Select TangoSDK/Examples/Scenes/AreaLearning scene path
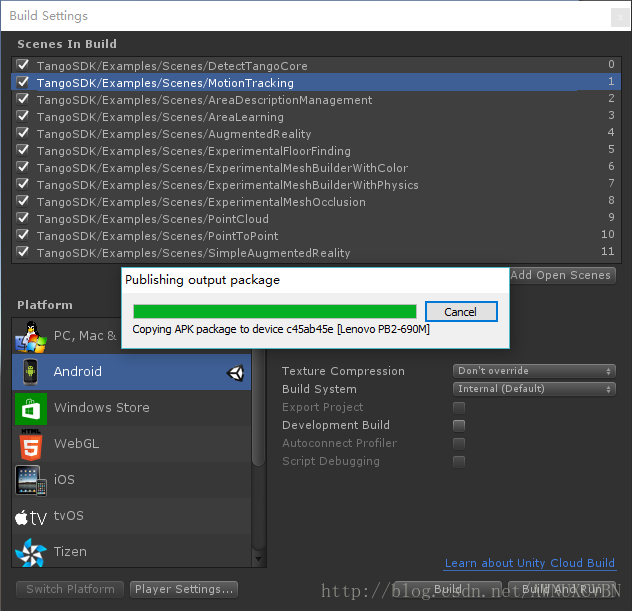Screen dimensions: 632x611 [160, 116]
